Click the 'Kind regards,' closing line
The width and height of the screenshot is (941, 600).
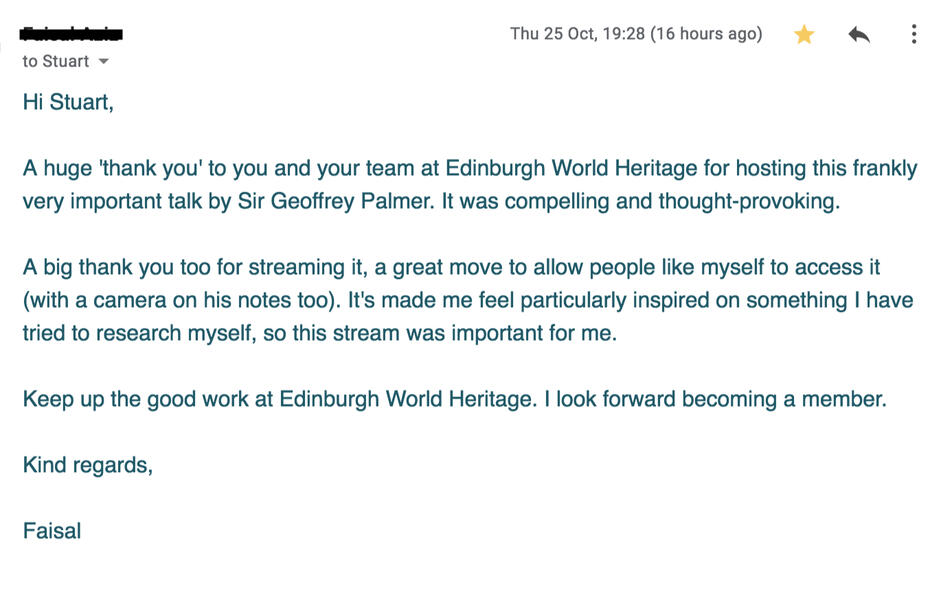(x=88, y=465)
